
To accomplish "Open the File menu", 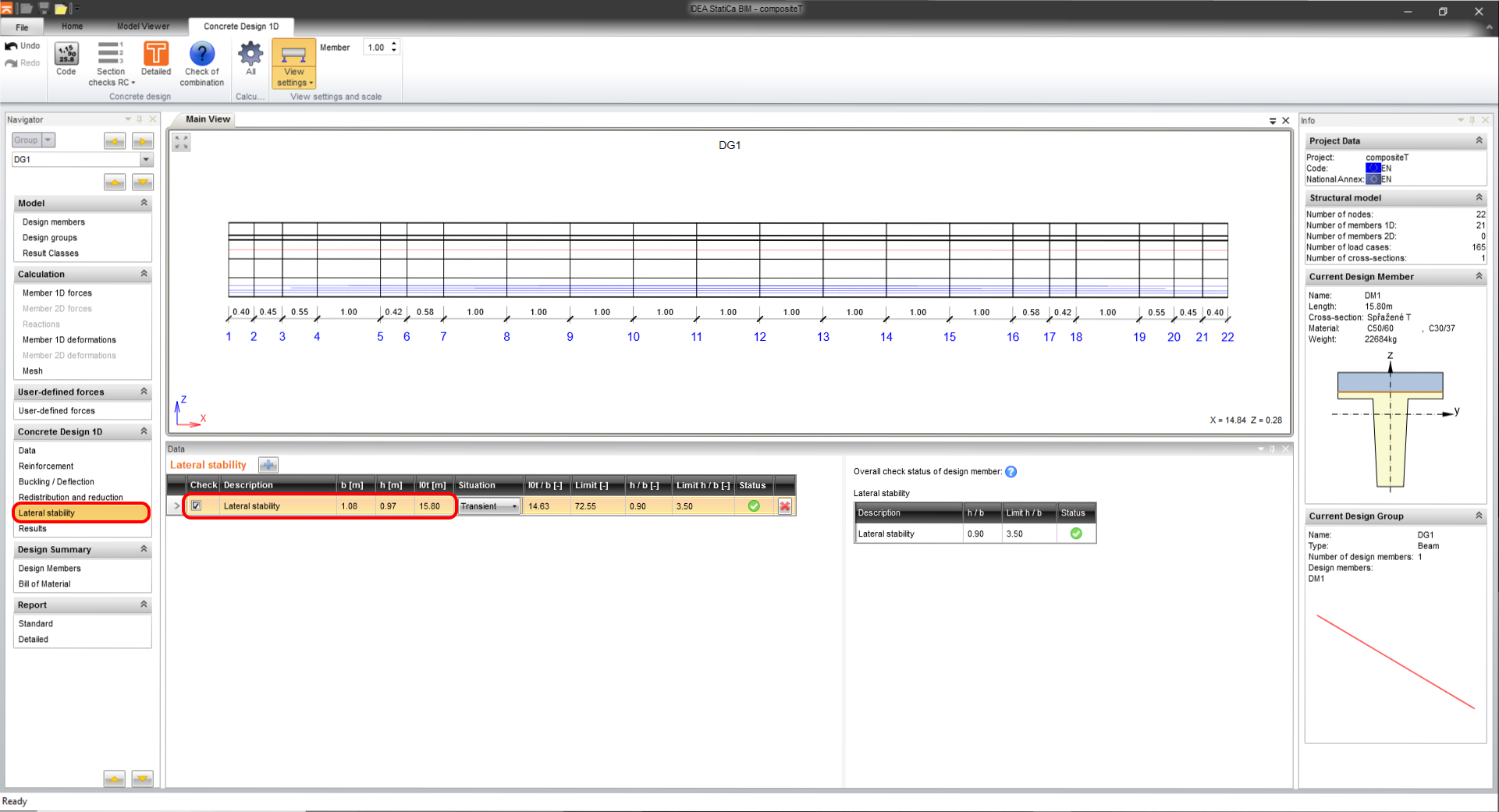I will pos(22,27).
